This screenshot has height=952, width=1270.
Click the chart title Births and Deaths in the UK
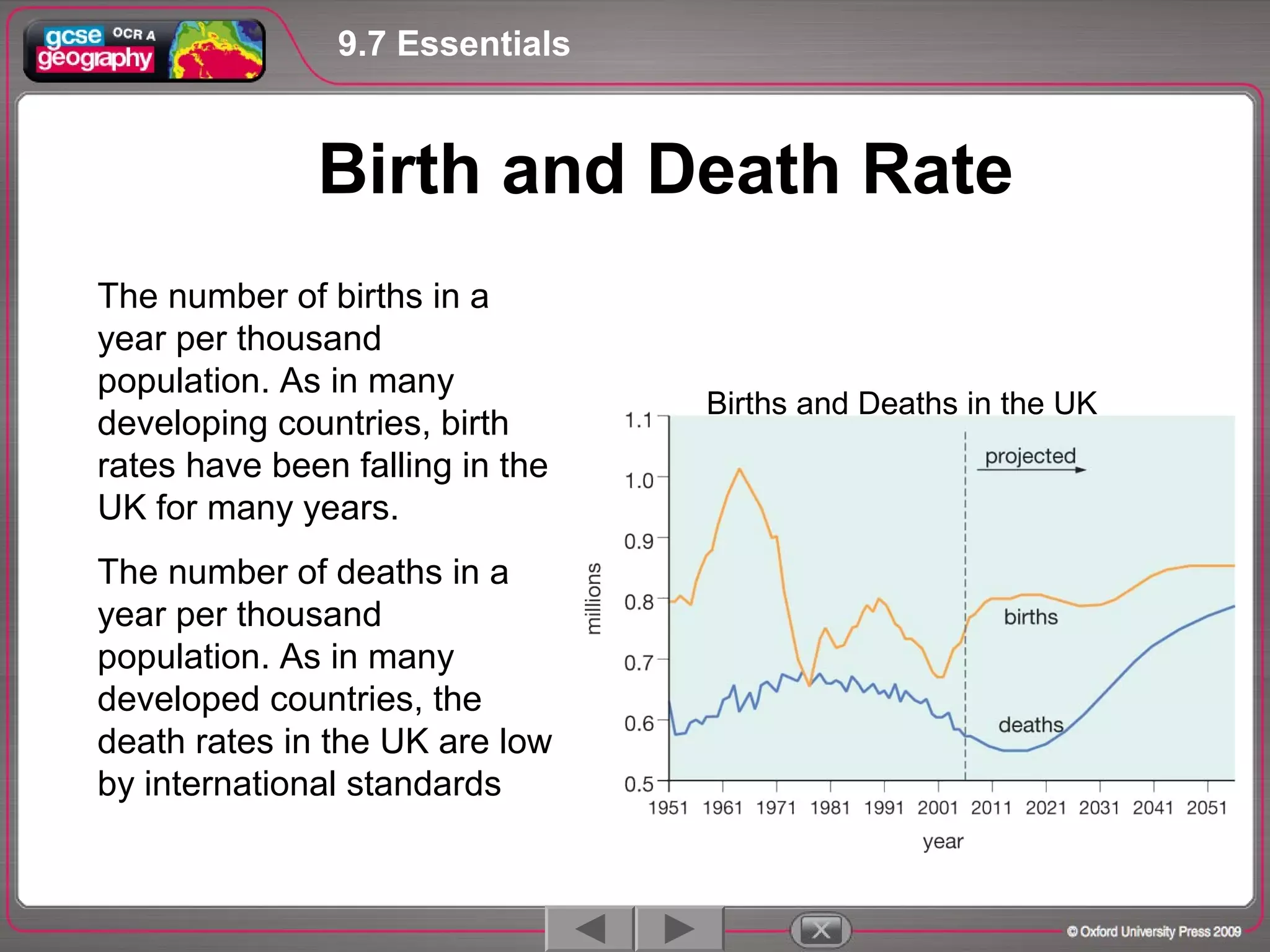[x=901, y=403]
